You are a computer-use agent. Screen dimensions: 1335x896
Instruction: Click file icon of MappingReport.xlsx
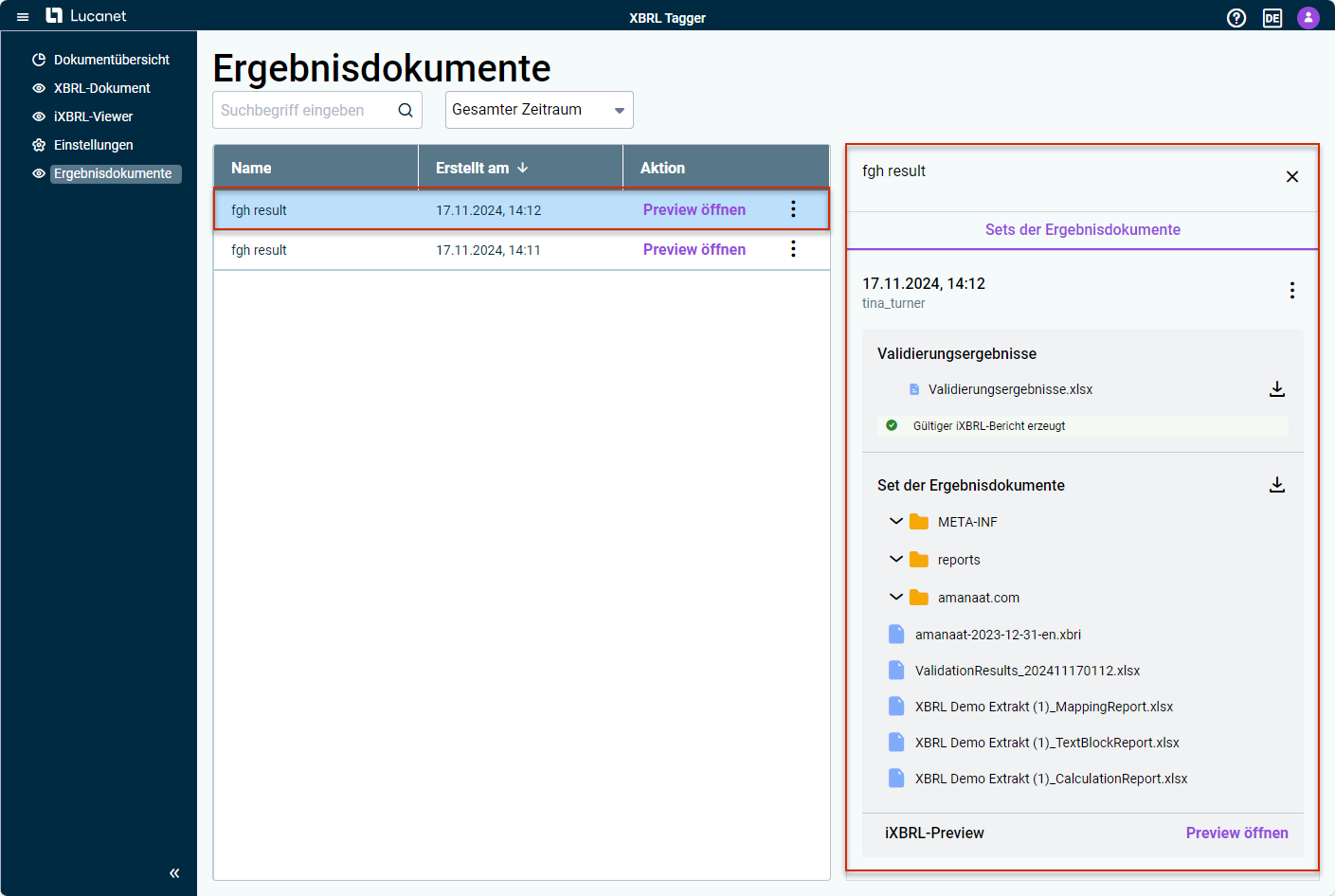[896, 706]
